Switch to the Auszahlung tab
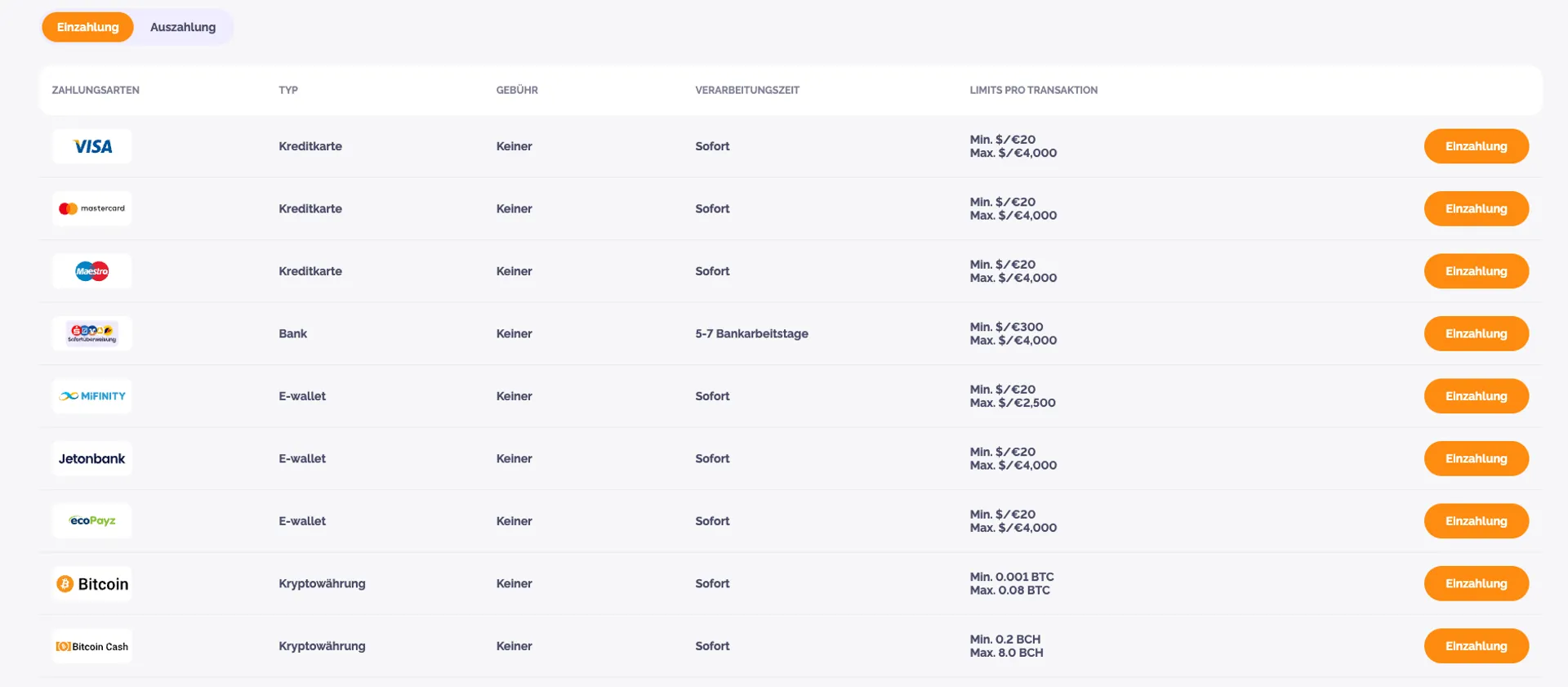This screenshot has height=687, width=1568. point(183,27)
